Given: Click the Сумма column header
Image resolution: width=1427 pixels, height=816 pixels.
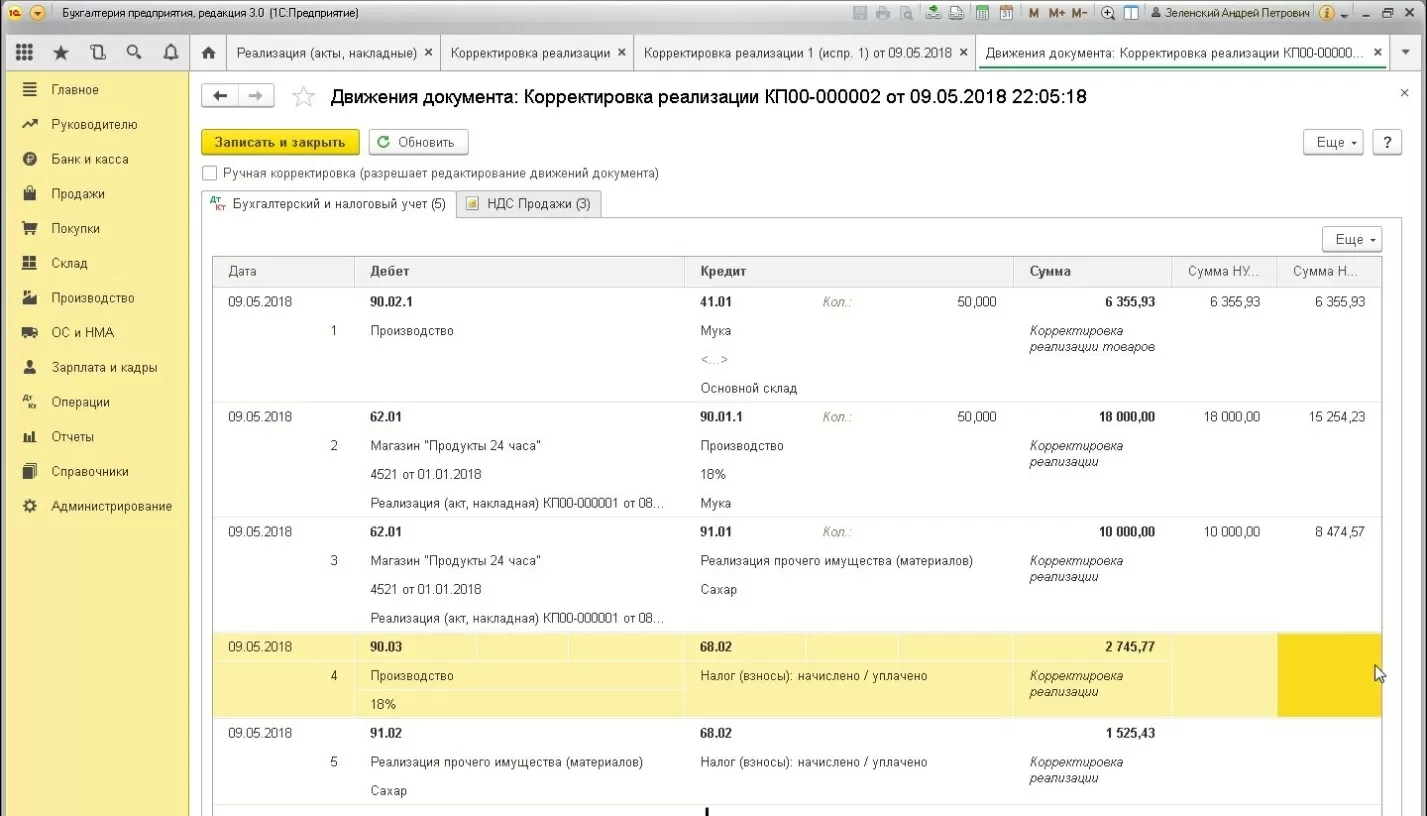Looking at the screenshot, I should click(x=1050, y=271).
